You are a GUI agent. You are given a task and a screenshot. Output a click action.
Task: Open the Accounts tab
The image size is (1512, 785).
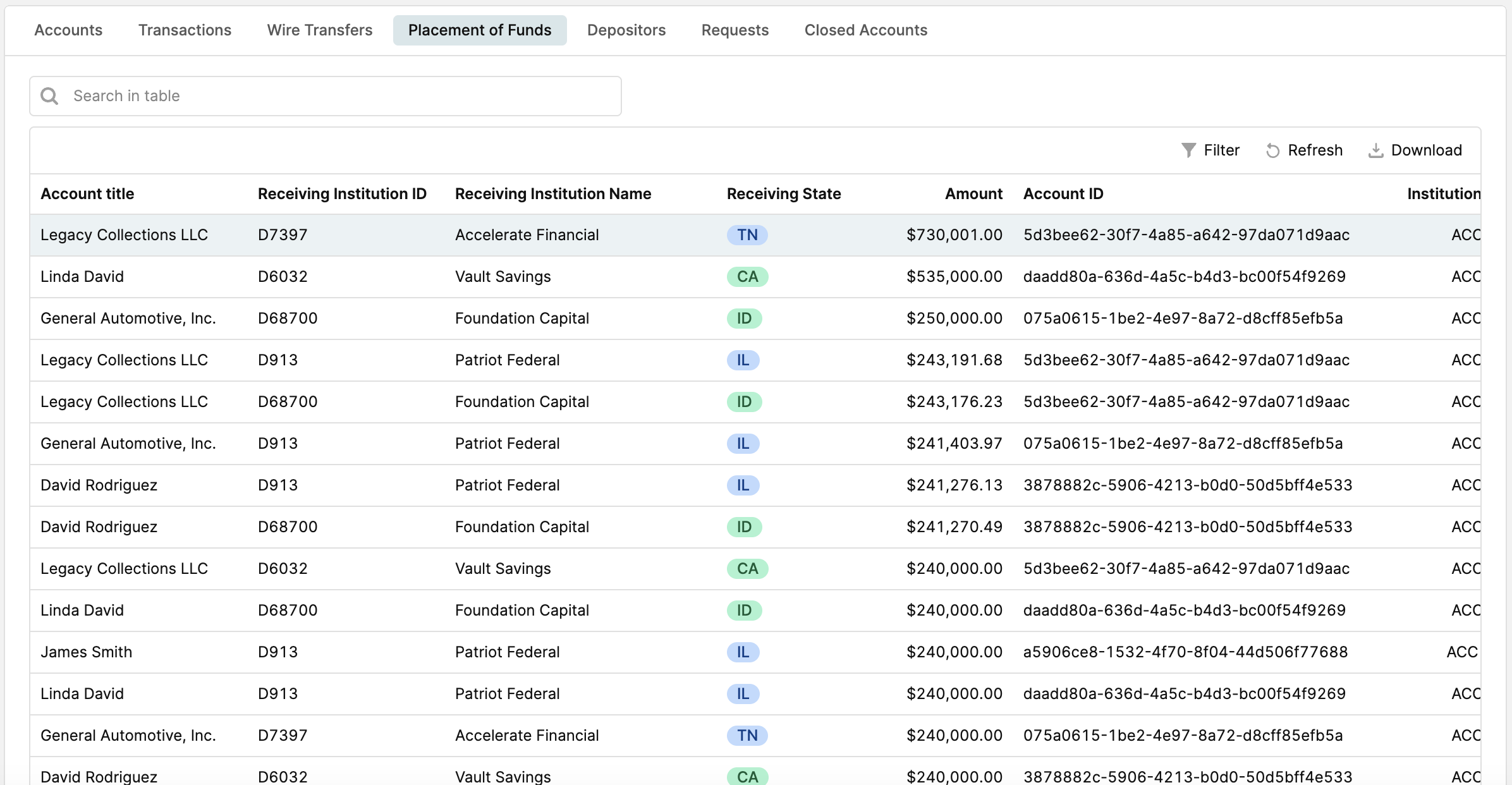[x=68, y=30]
